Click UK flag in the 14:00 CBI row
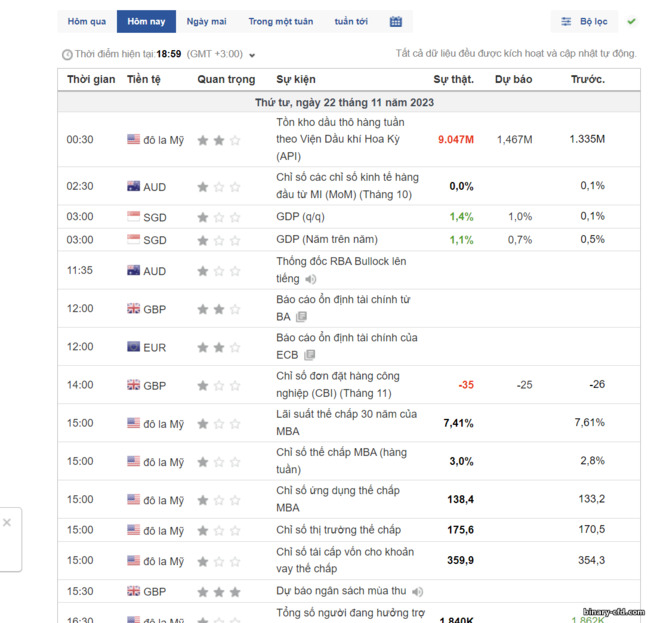The image size is (651, 623). tap(133, 385)
